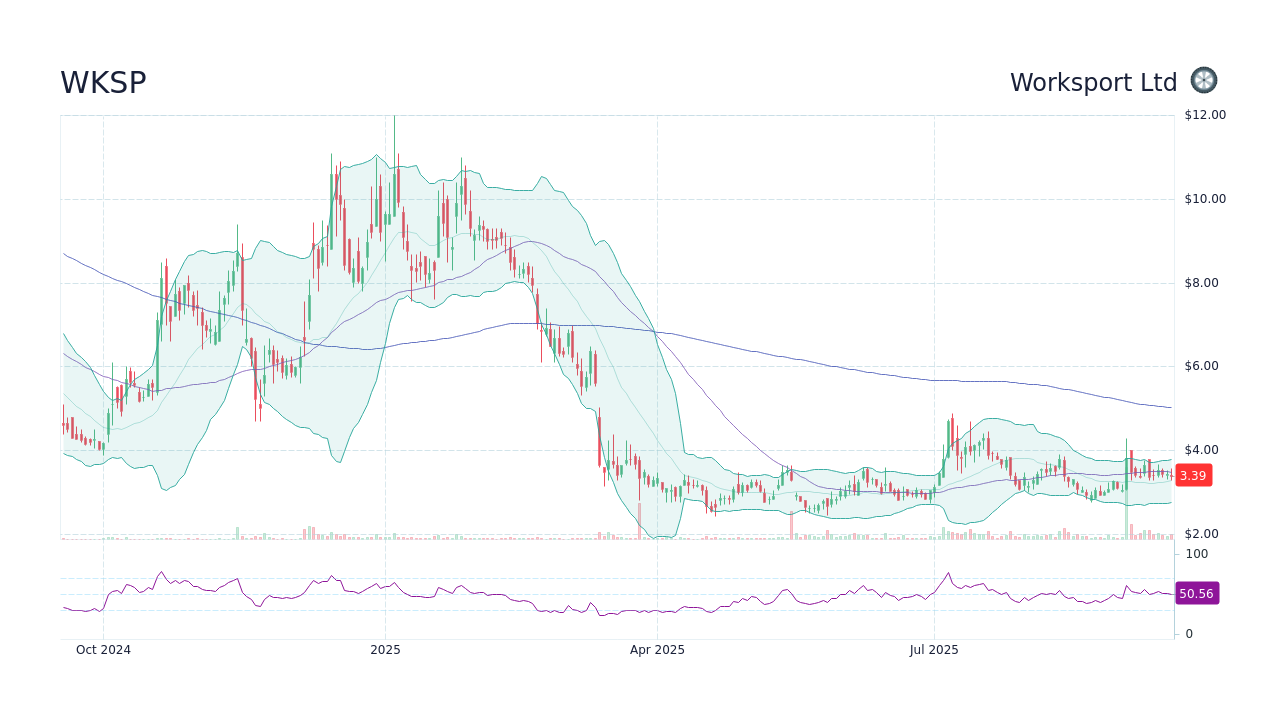Select the Oct 2024 axis label
1280x720 pixels.
coord(103,649)
